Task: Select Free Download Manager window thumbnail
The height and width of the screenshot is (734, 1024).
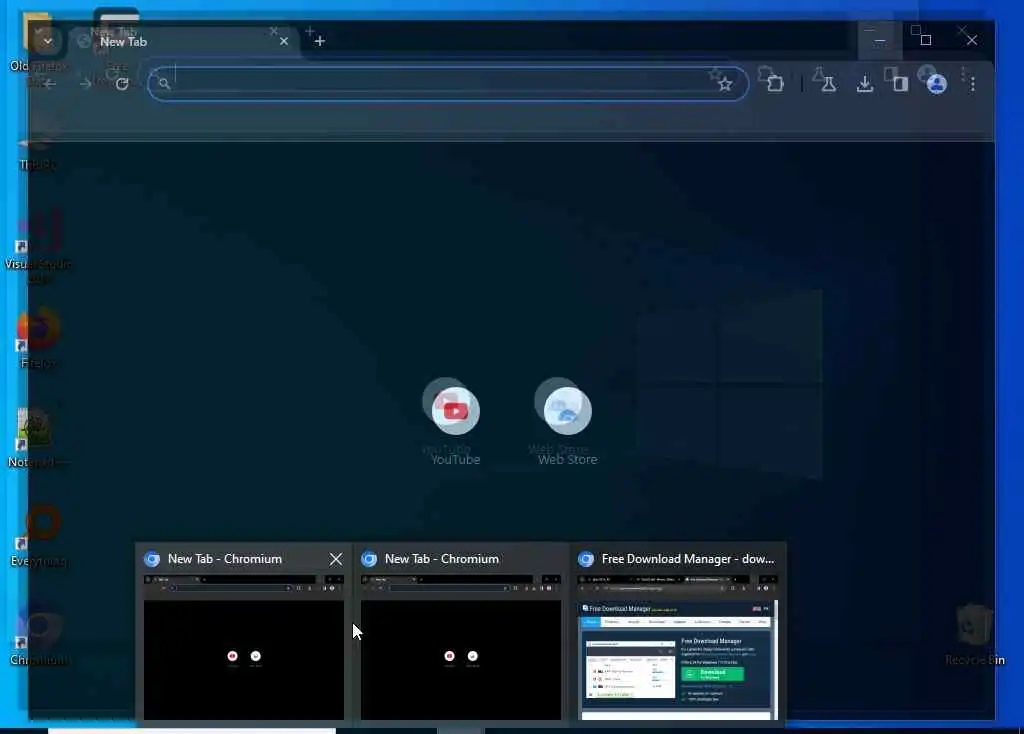Action: [x=677, y=647]
